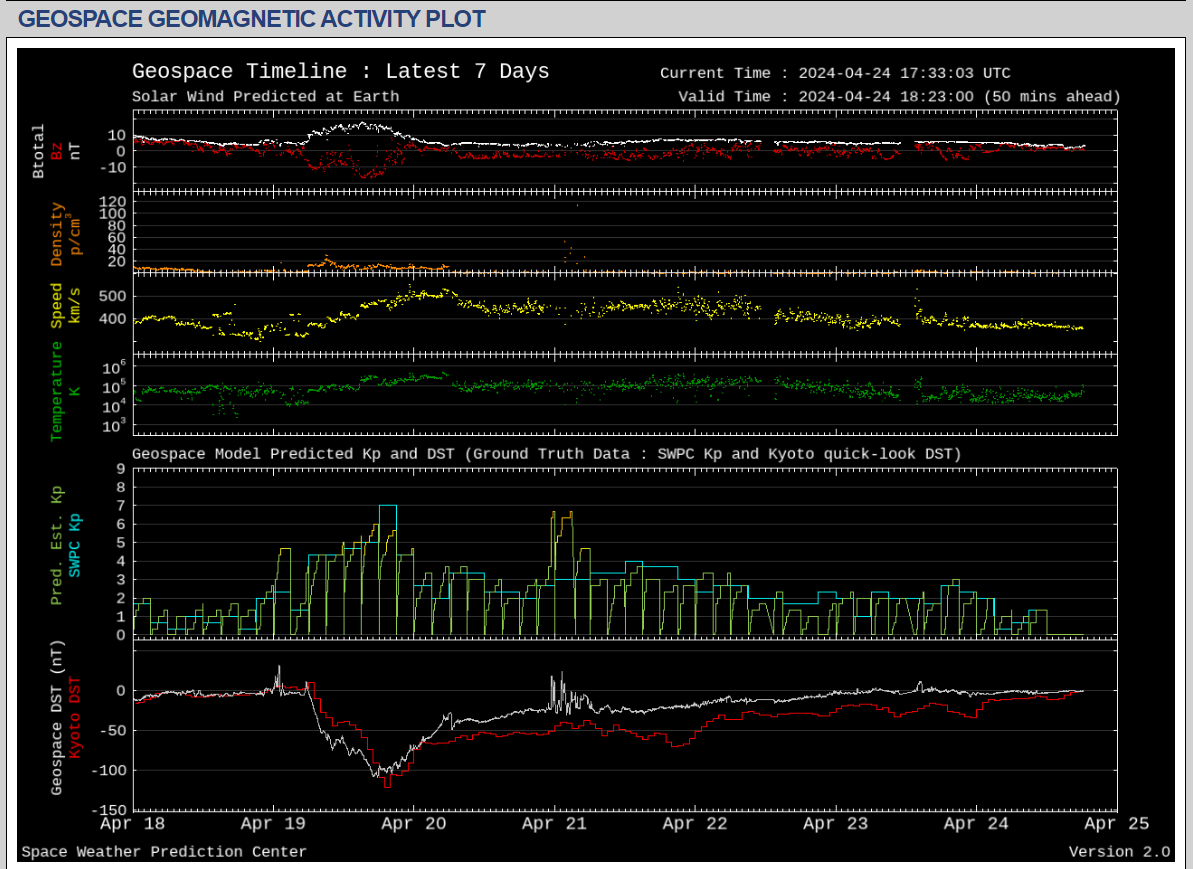The height and width of the screenshot is (869, 1193).
Task: Click the cyan SWPC Kp axis label
Action: [x=74, y=544]
